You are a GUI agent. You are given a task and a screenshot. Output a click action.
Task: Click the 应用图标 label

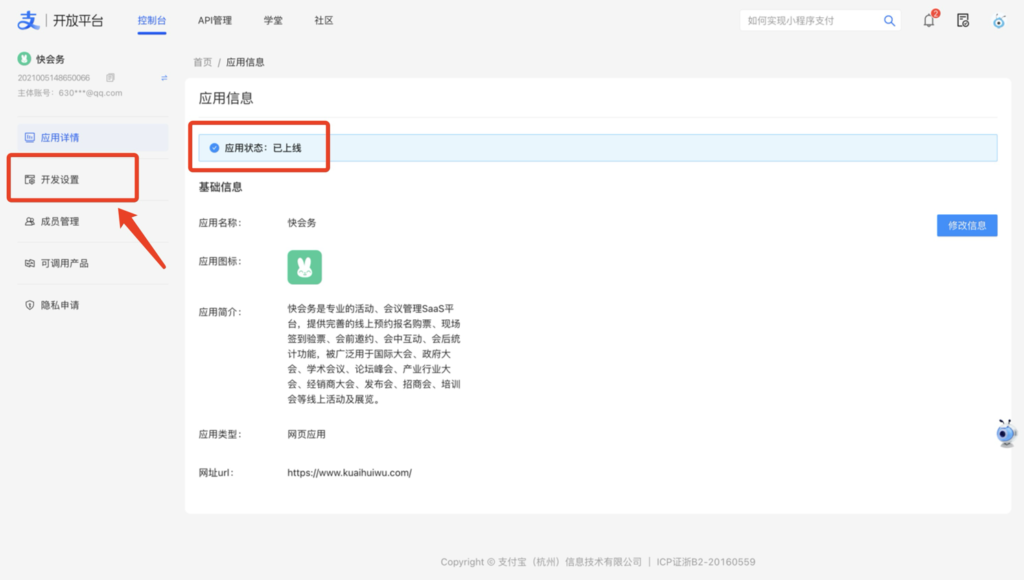pos(219,261)
